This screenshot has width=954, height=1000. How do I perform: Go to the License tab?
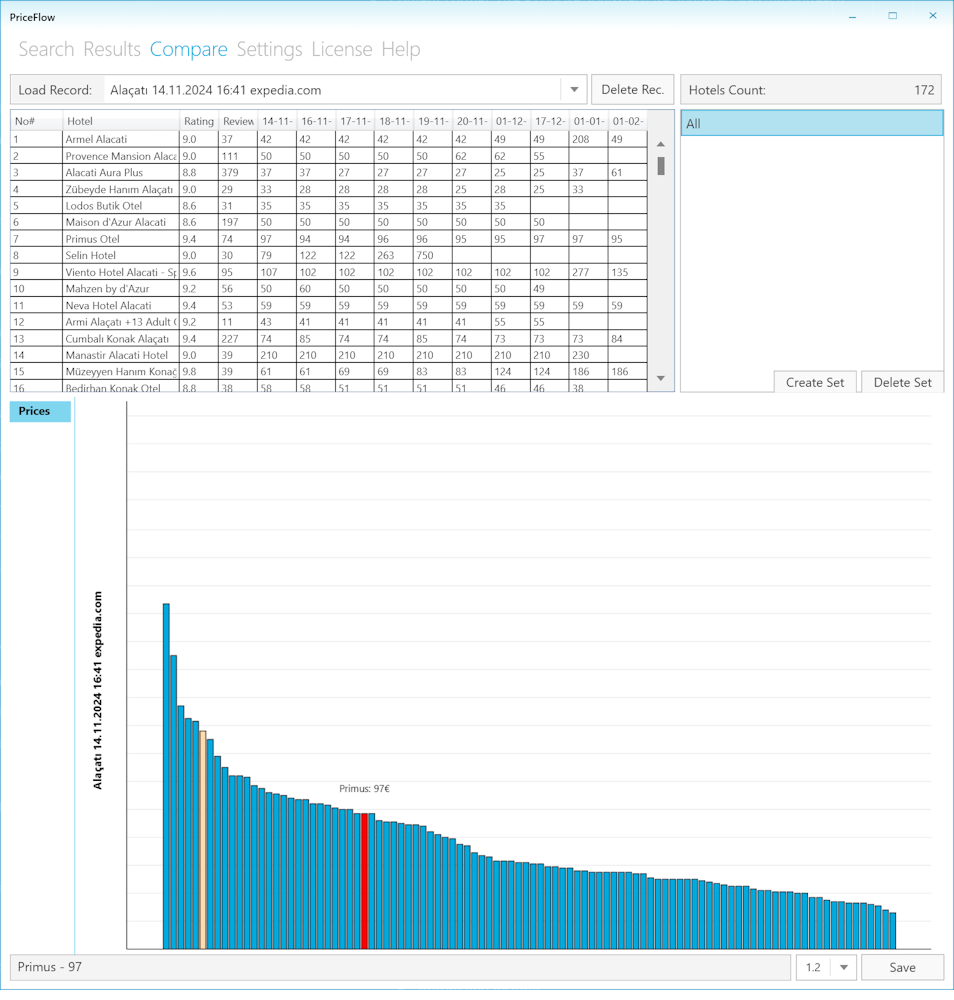point(342,49)
